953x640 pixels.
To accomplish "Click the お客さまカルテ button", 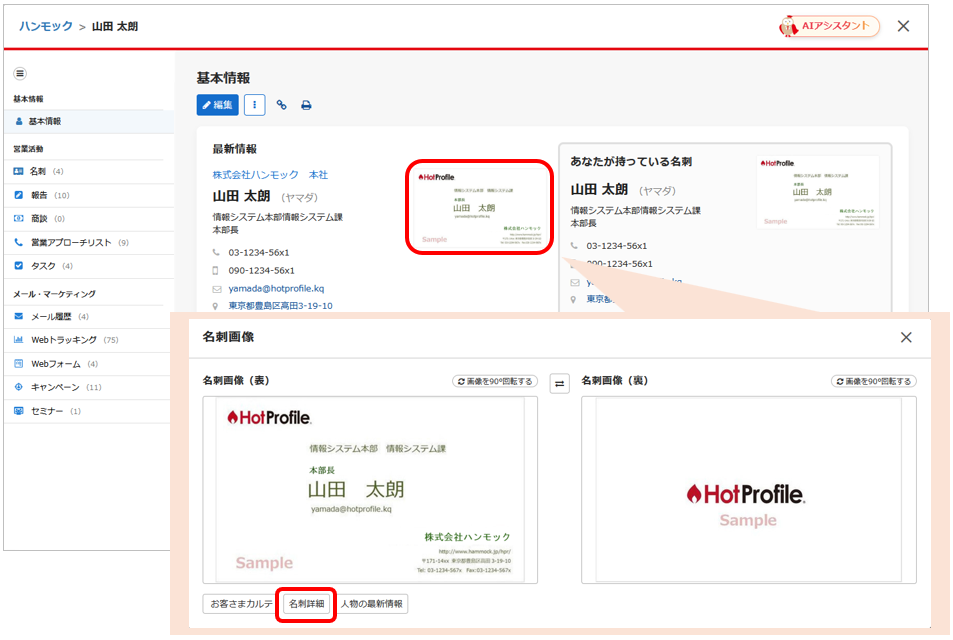I will pos(241,604).
